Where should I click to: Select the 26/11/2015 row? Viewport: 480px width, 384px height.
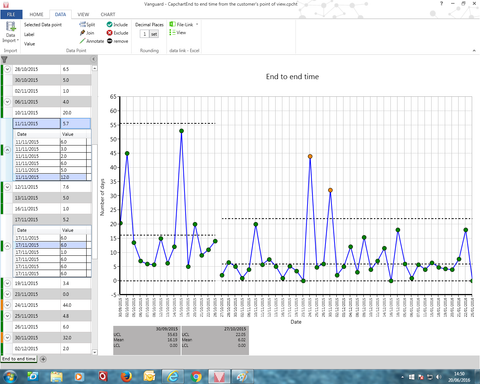[52, 327]
